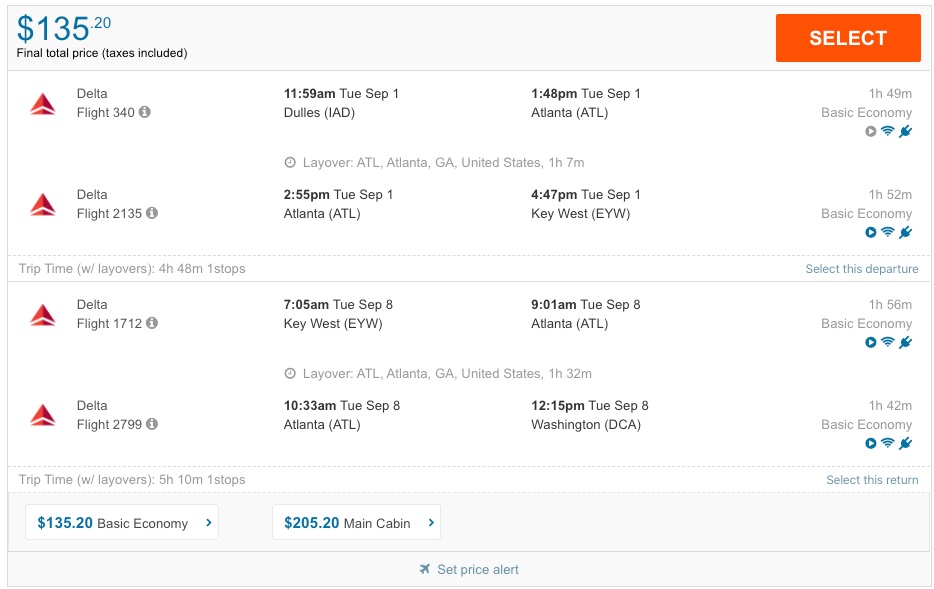Click airplane icon beside Set price alert
The image size is (934, 589).
point(425,570)
